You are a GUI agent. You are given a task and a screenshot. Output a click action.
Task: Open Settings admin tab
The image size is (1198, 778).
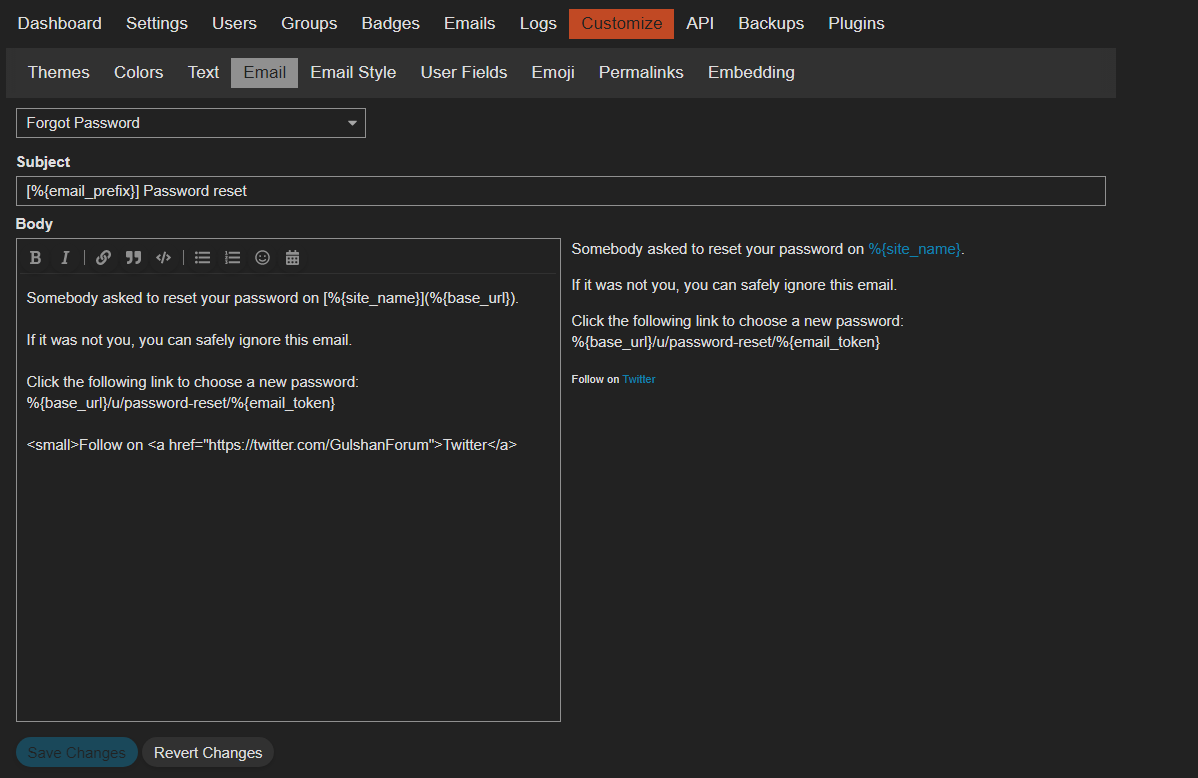point(157,24)
